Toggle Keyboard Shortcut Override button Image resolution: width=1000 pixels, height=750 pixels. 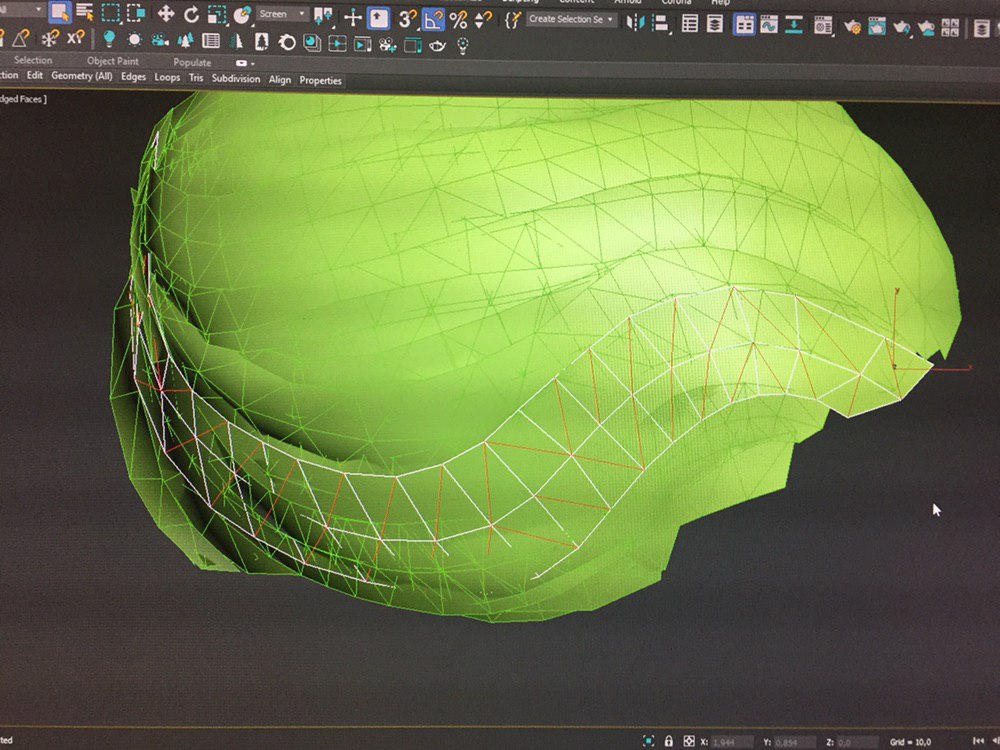coord(379,18)
